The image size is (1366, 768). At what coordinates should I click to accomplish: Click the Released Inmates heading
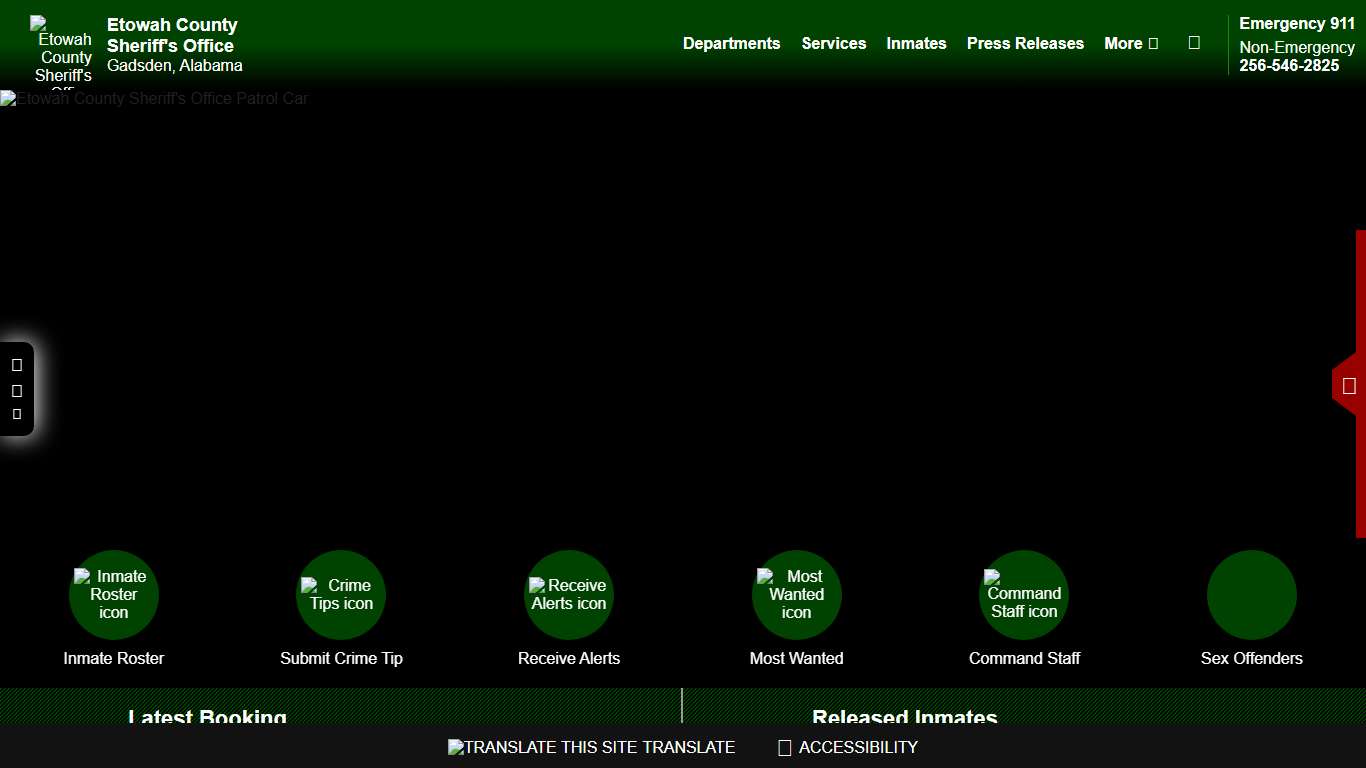pos(904,717)
